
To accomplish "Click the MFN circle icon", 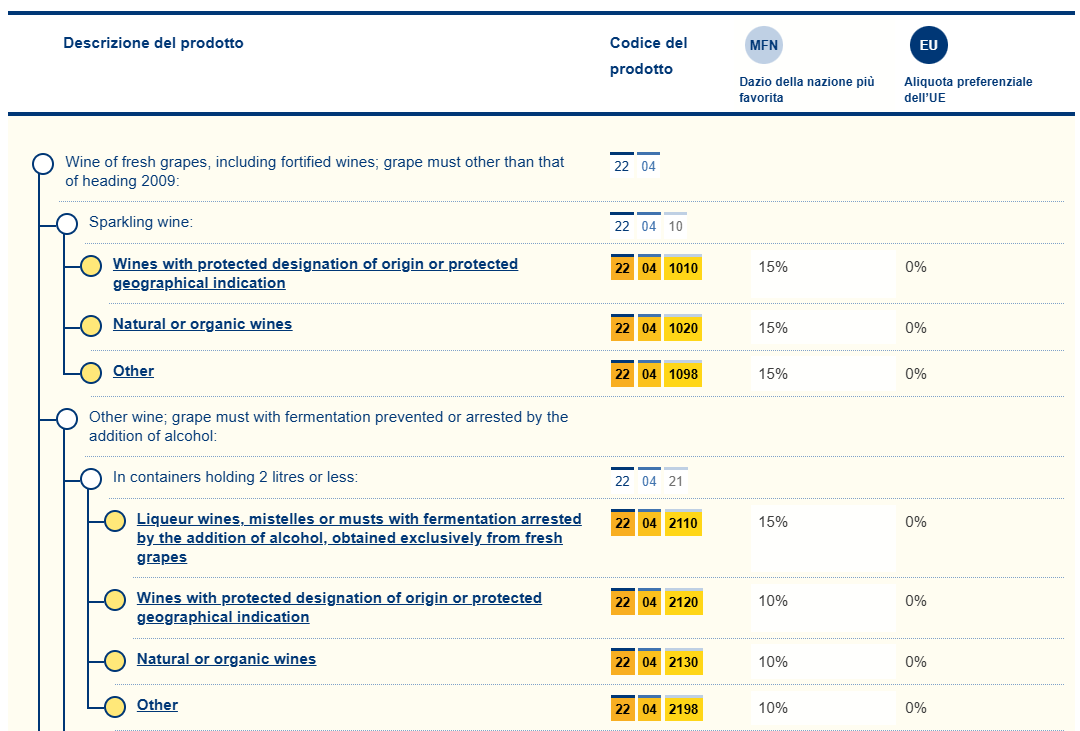I will point(764,46).
